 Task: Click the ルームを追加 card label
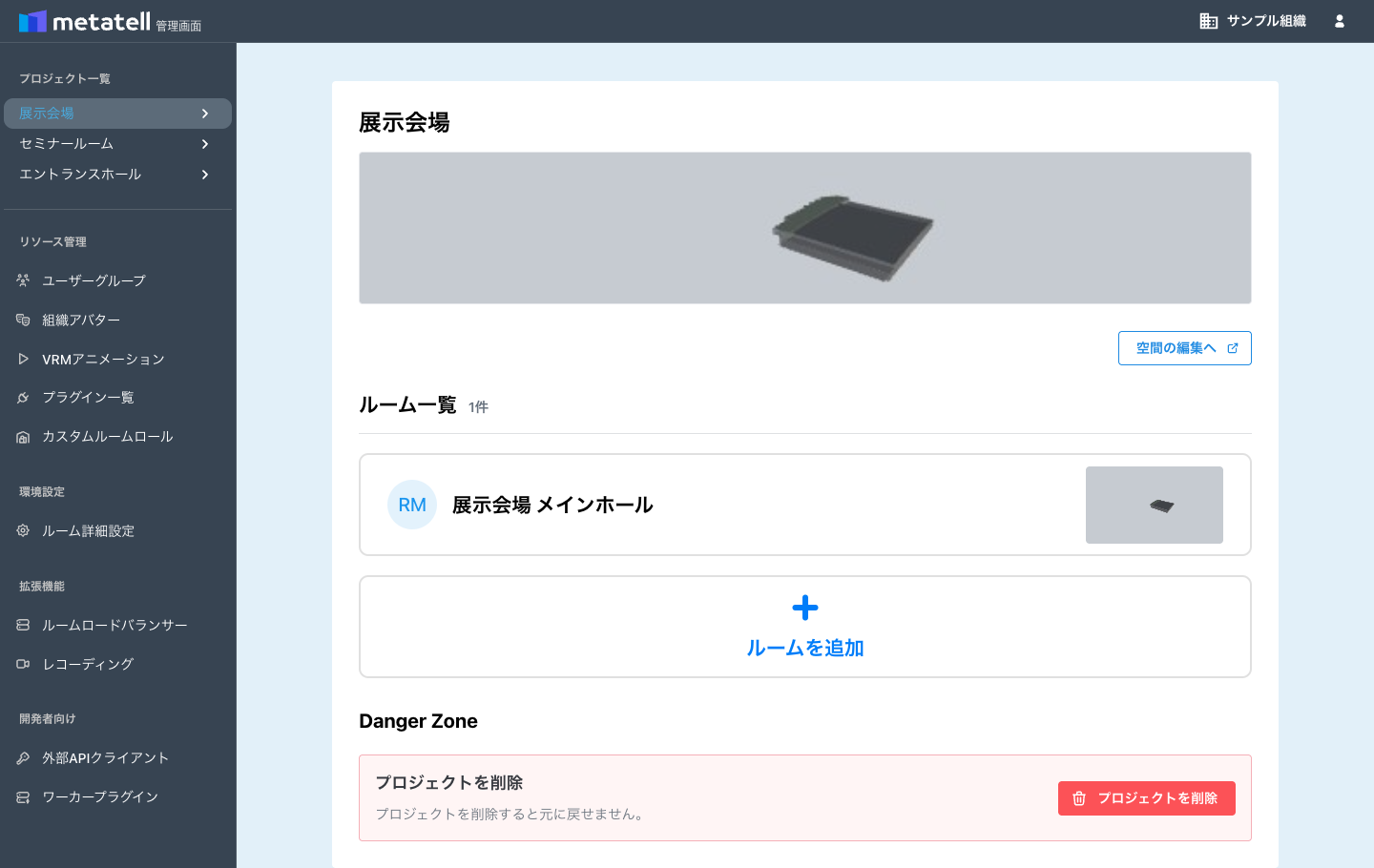(x=805, y=648)
